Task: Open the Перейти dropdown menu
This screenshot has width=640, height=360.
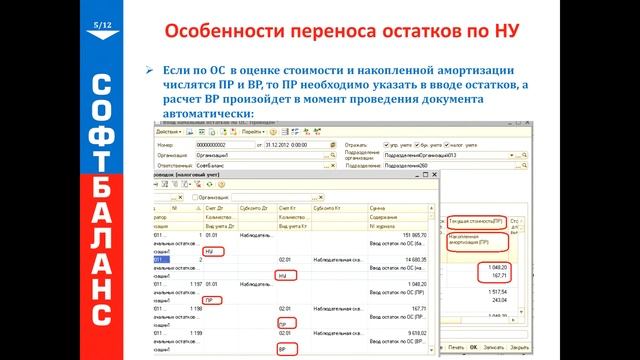Action: coord(253,132)
